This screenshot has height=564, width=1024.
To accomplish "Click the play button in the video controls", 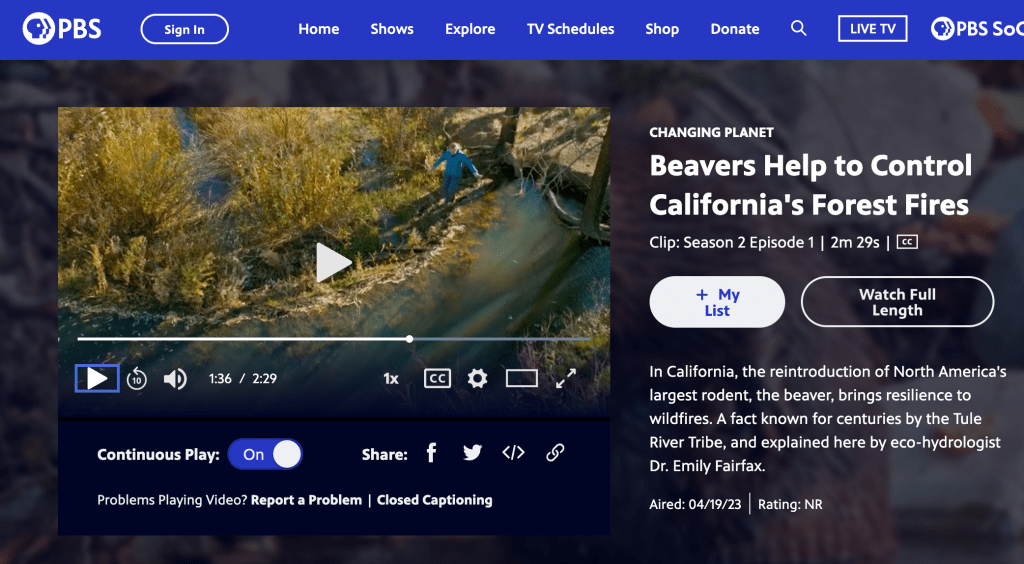I will tap(97, 378).
